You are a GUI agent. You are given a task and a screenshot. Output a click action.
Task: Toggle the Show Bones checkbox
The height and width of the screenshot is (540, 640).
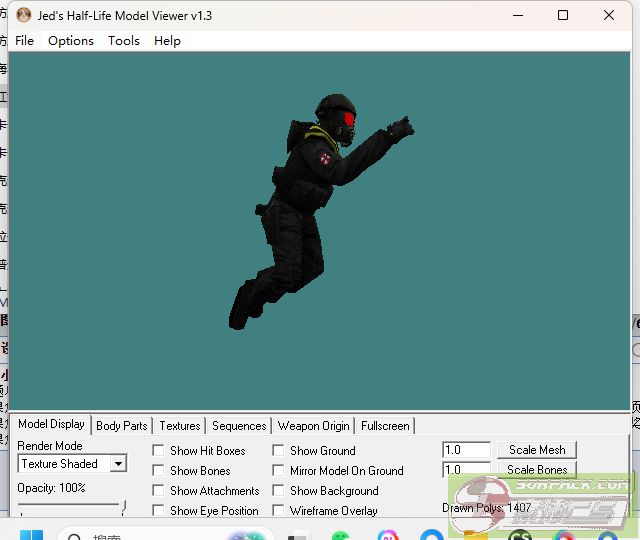coord(158,471)
